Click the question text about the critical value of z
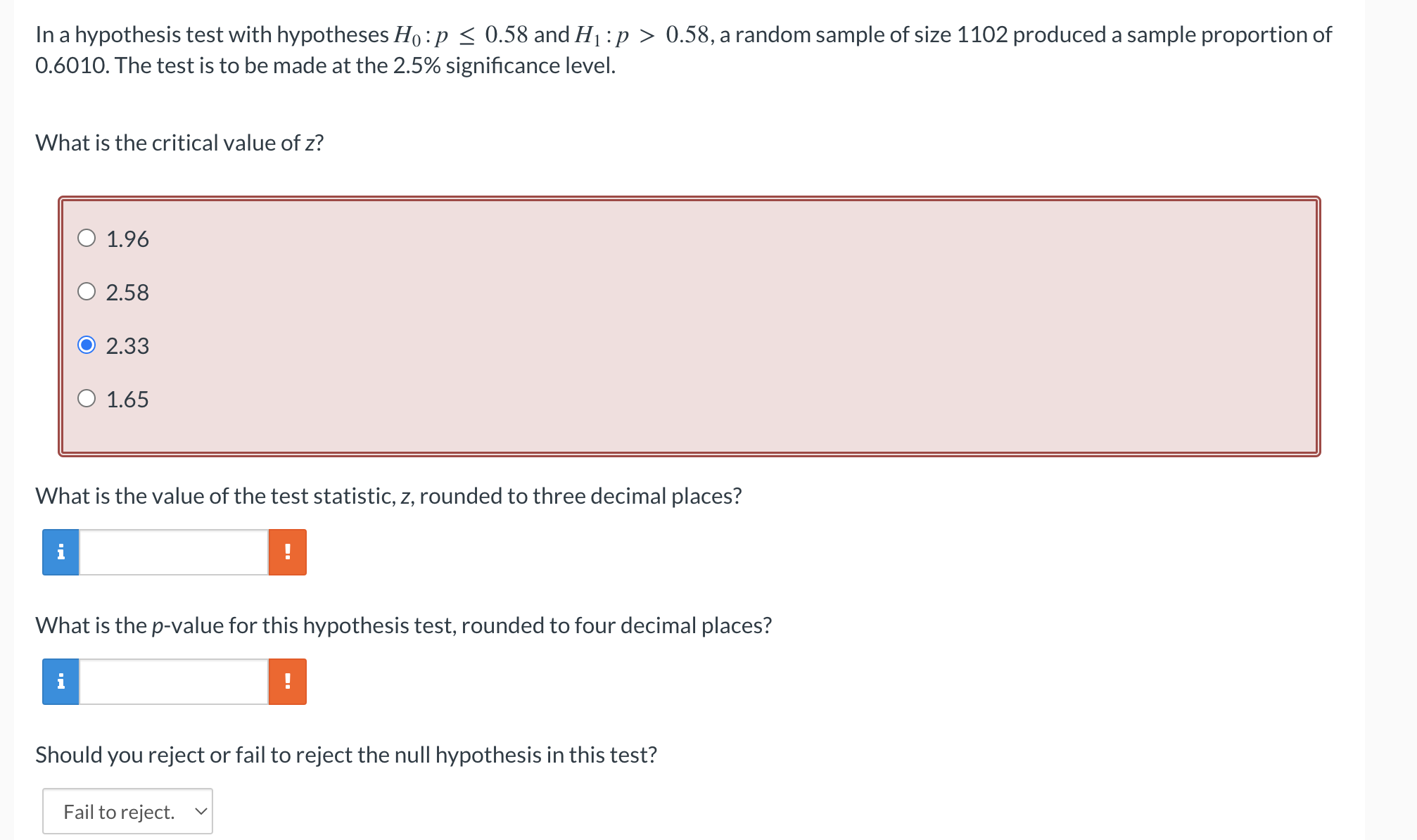1417x840 pixels. [x=179, y=143]
